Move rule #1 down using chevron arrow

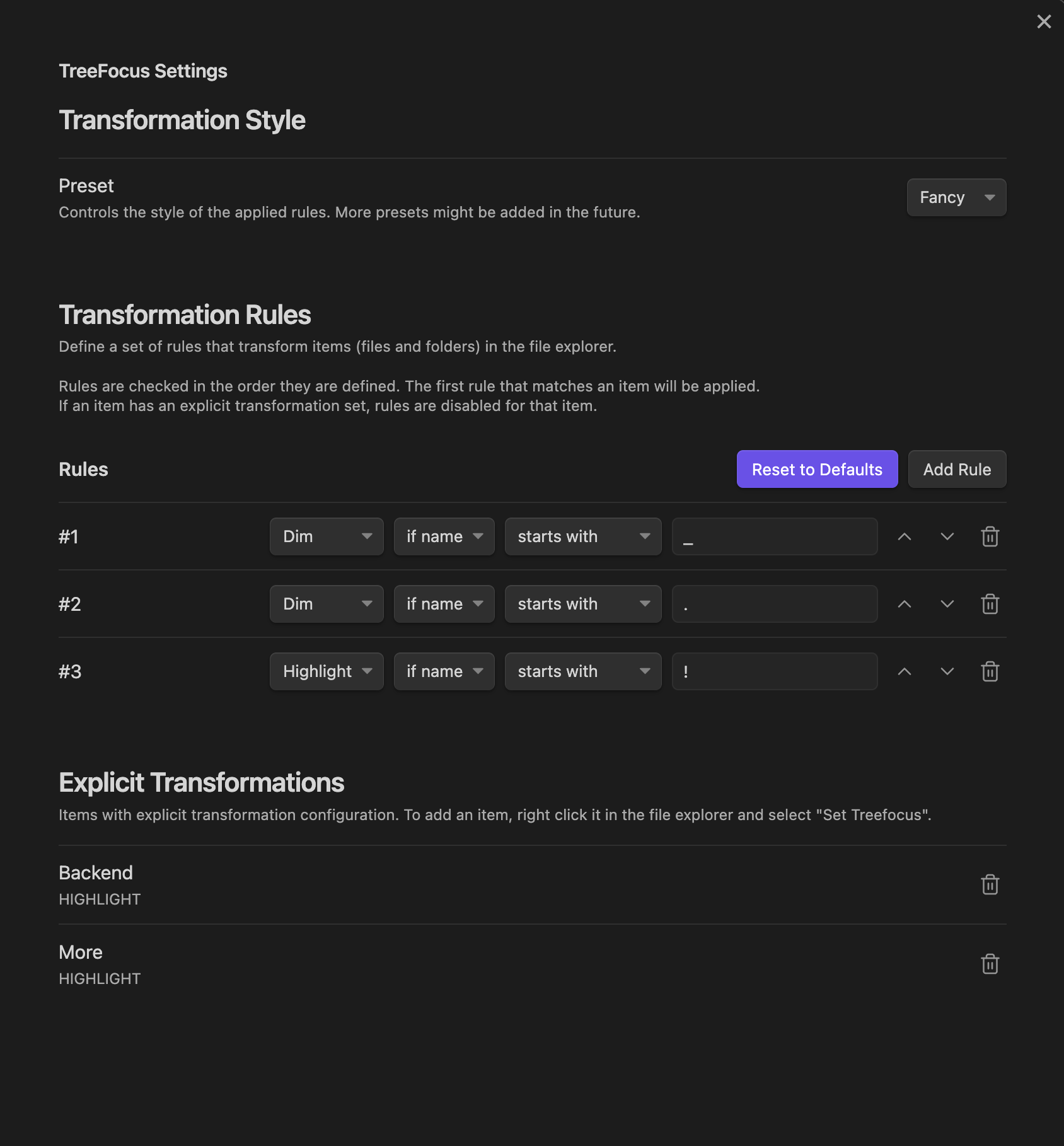[947, 536]
